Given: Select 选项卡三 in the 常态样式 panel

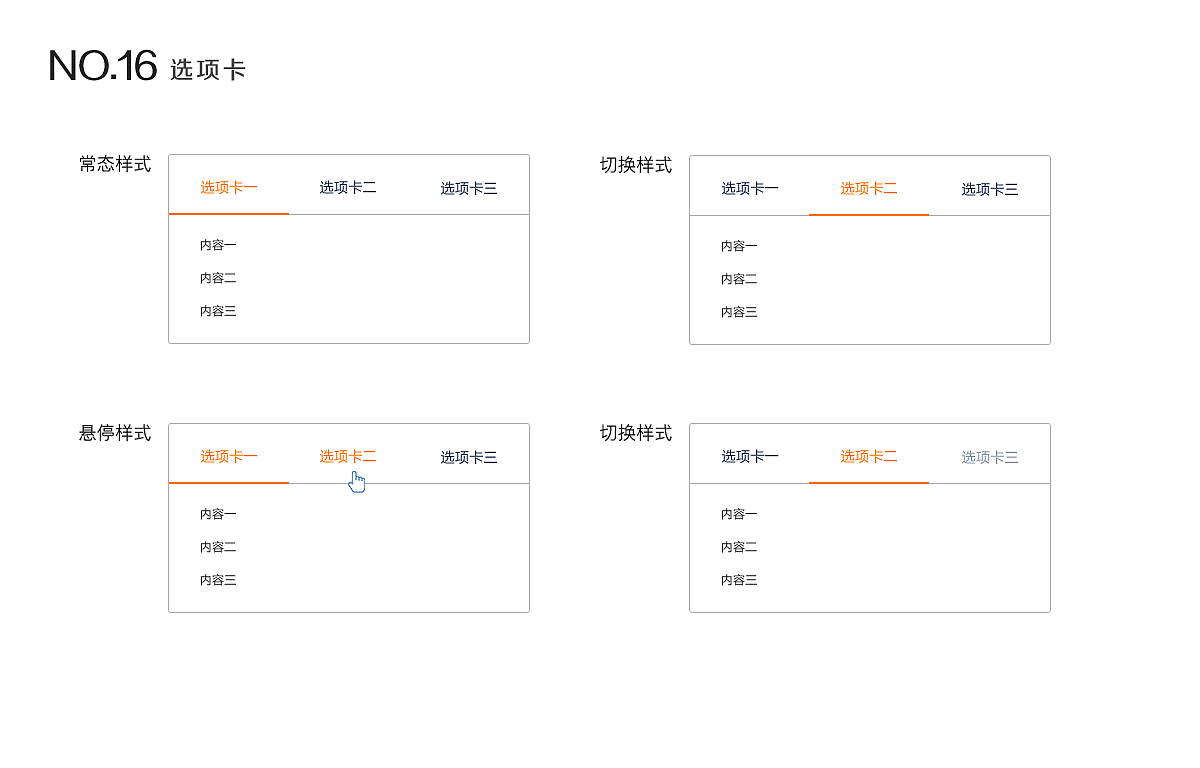Looking at the screenshot, I should [x=468, y=188].
